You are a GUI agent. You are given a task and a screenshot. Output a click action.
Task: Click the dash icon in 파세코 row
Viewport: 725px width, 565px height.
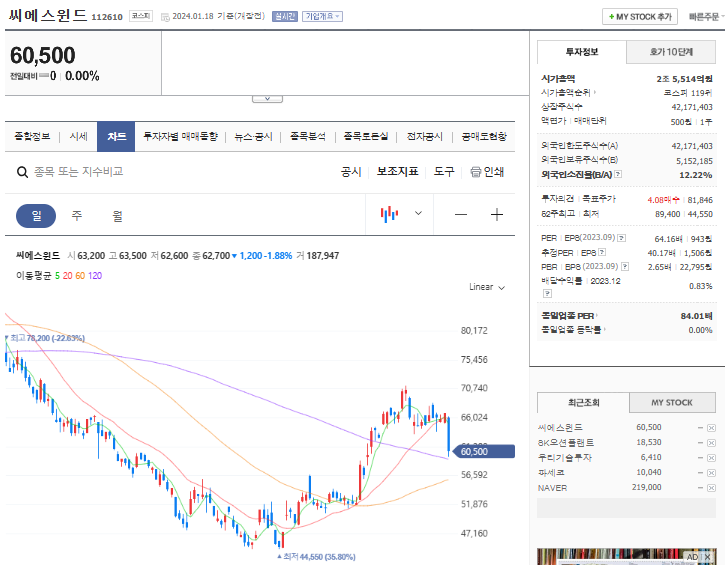700,473
